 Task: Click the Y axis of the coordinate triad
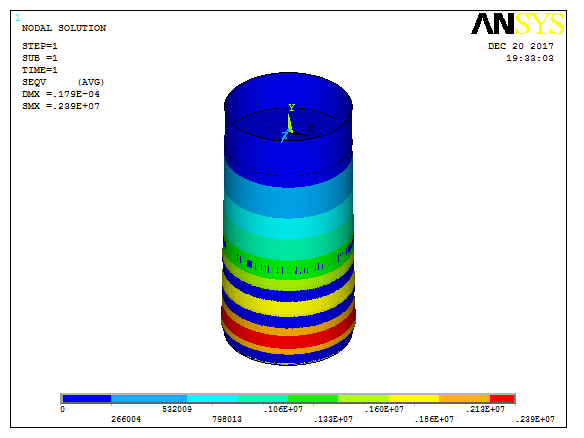point(289,122)
